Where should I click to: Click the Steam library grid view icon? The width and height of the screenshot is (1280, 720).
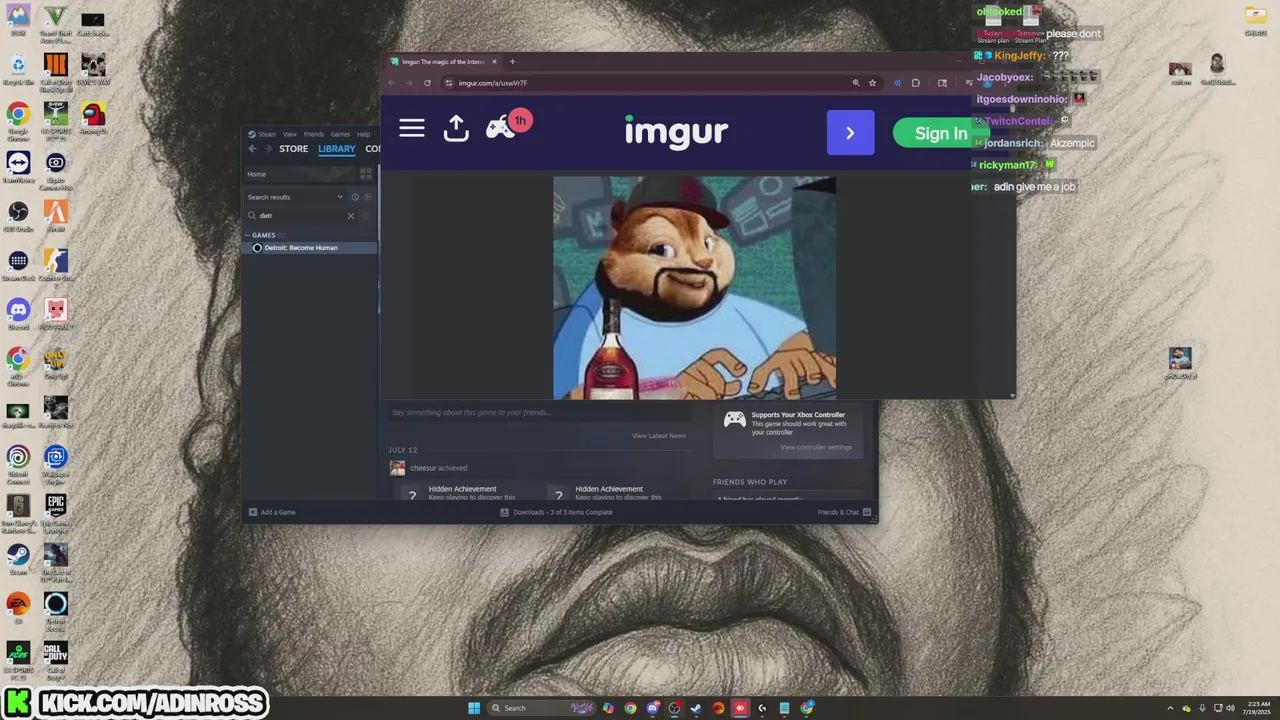365,174
